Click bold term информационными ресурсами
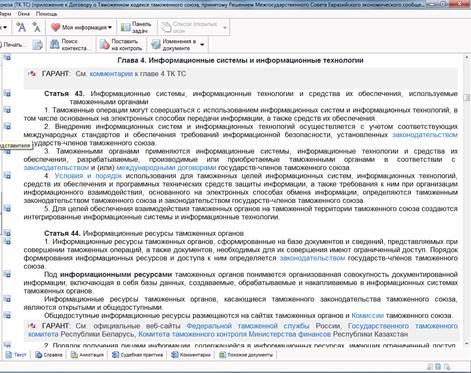The height and width of the screenshot is (373, 471). (x=116, y=274)
